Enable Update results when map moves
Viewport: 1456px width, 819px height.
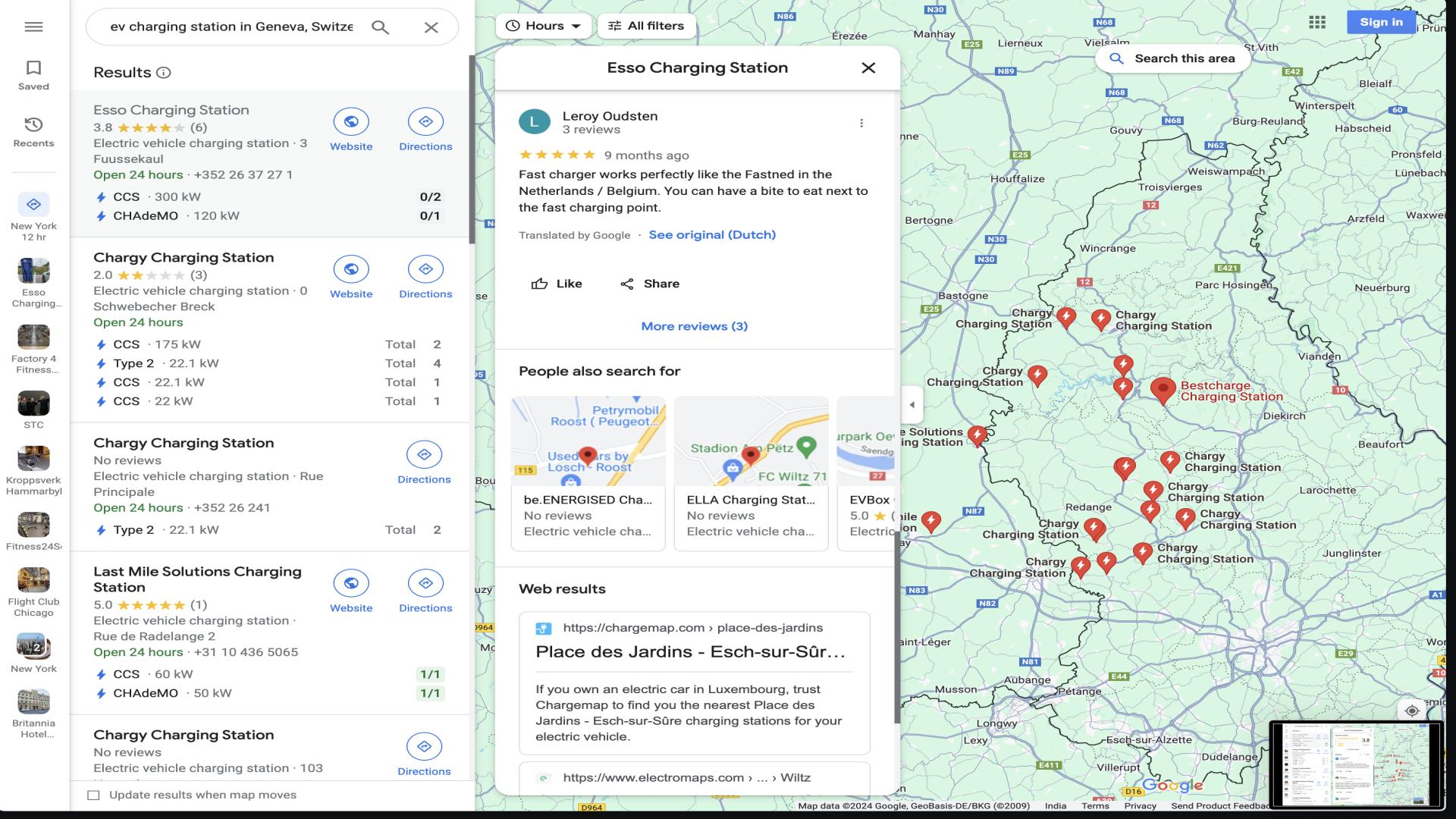pos(93,795)
